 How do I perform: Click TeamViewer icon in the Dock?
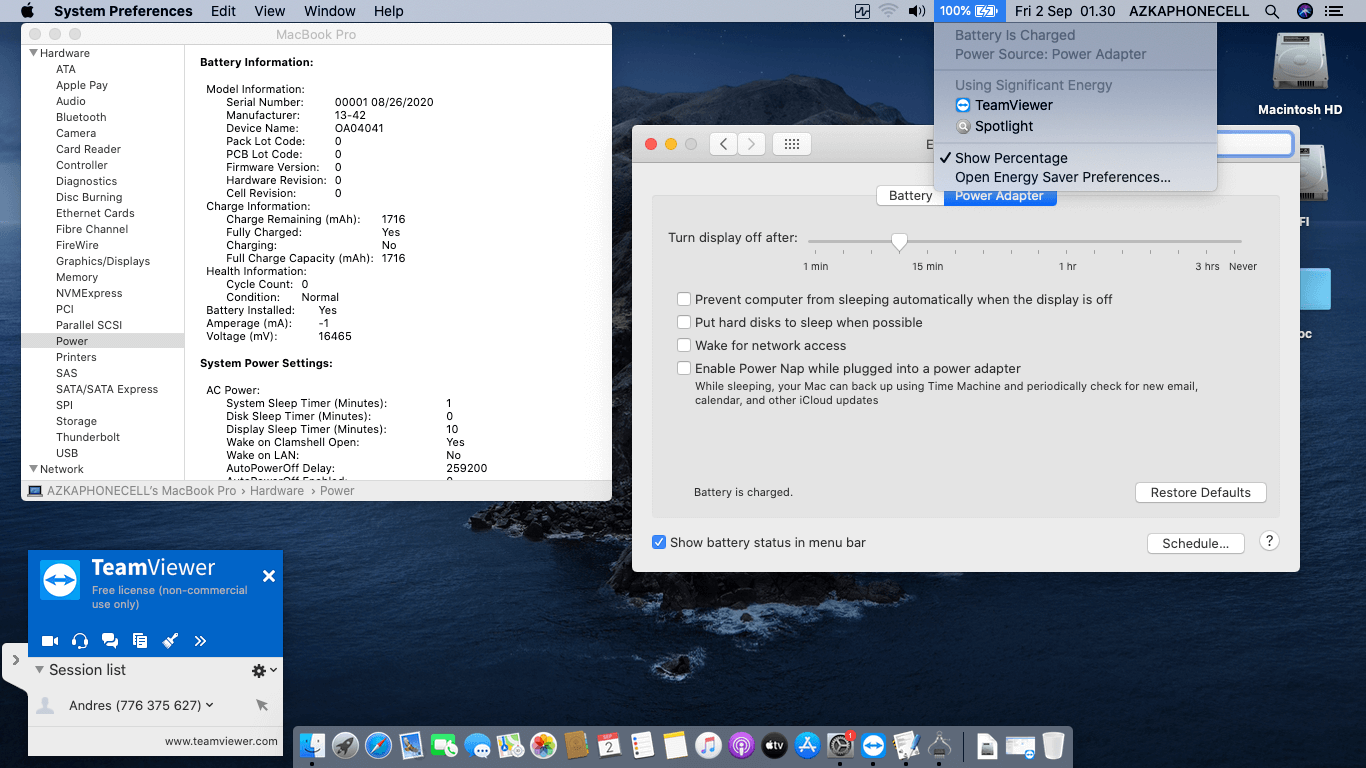[873, 745]
